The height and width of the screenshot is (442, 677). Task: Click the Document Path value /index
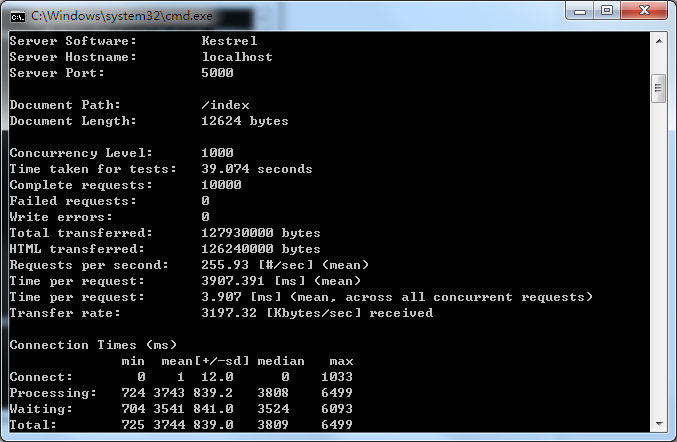coord(225,105)
